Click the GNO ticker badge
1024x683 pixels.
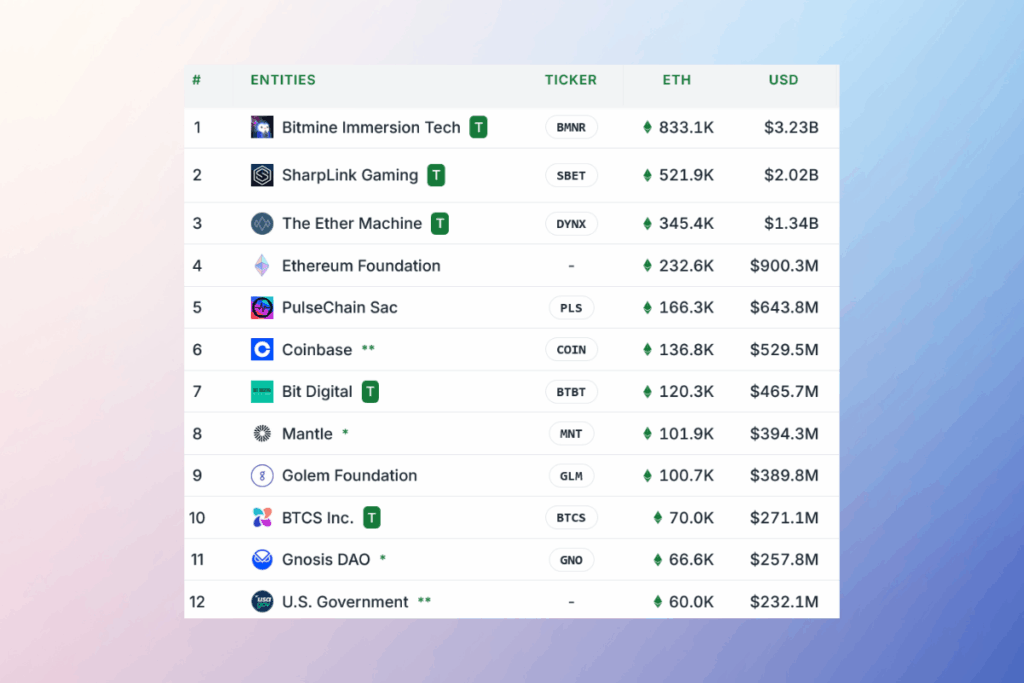571,560
